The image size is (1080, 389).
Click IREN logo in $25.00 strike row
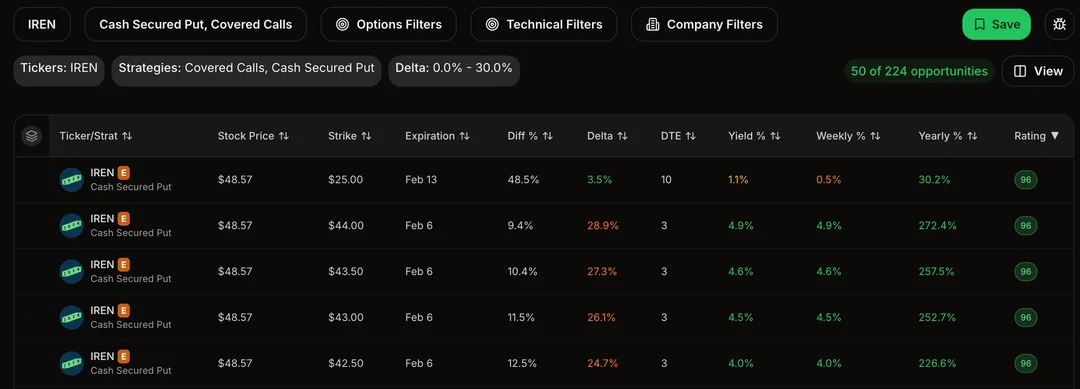coord(72,180)
